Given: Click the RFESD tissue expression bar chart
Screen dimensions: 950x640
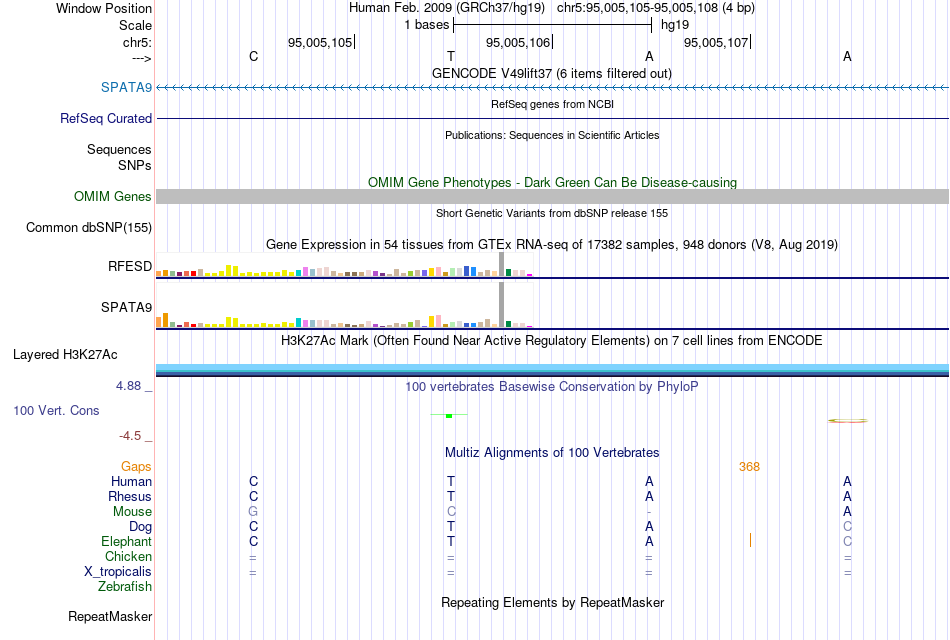Looking at the screenshot, I should click(344, 265).
